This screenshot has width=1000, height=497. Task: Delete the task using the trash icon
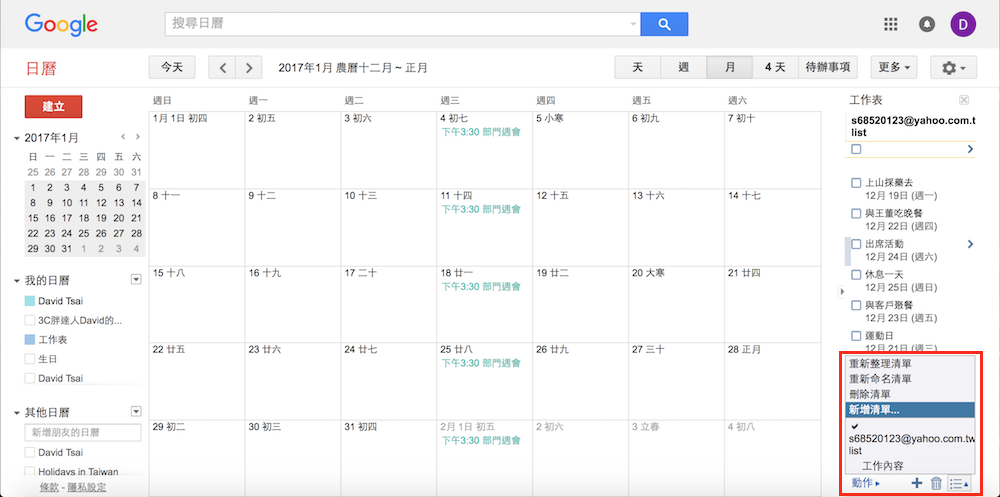click(x=936, y=484)
